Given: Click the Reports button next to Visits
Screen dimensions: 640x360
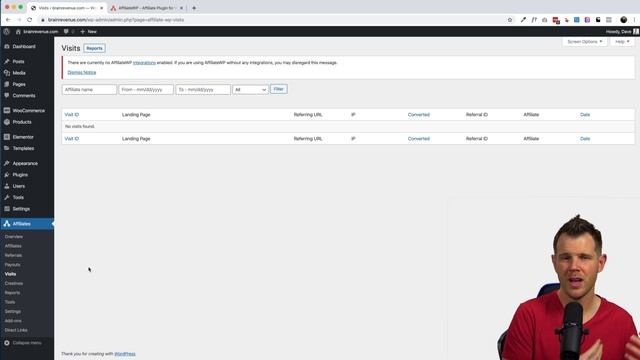Looking at the screenshot, I should coord(94,48).
